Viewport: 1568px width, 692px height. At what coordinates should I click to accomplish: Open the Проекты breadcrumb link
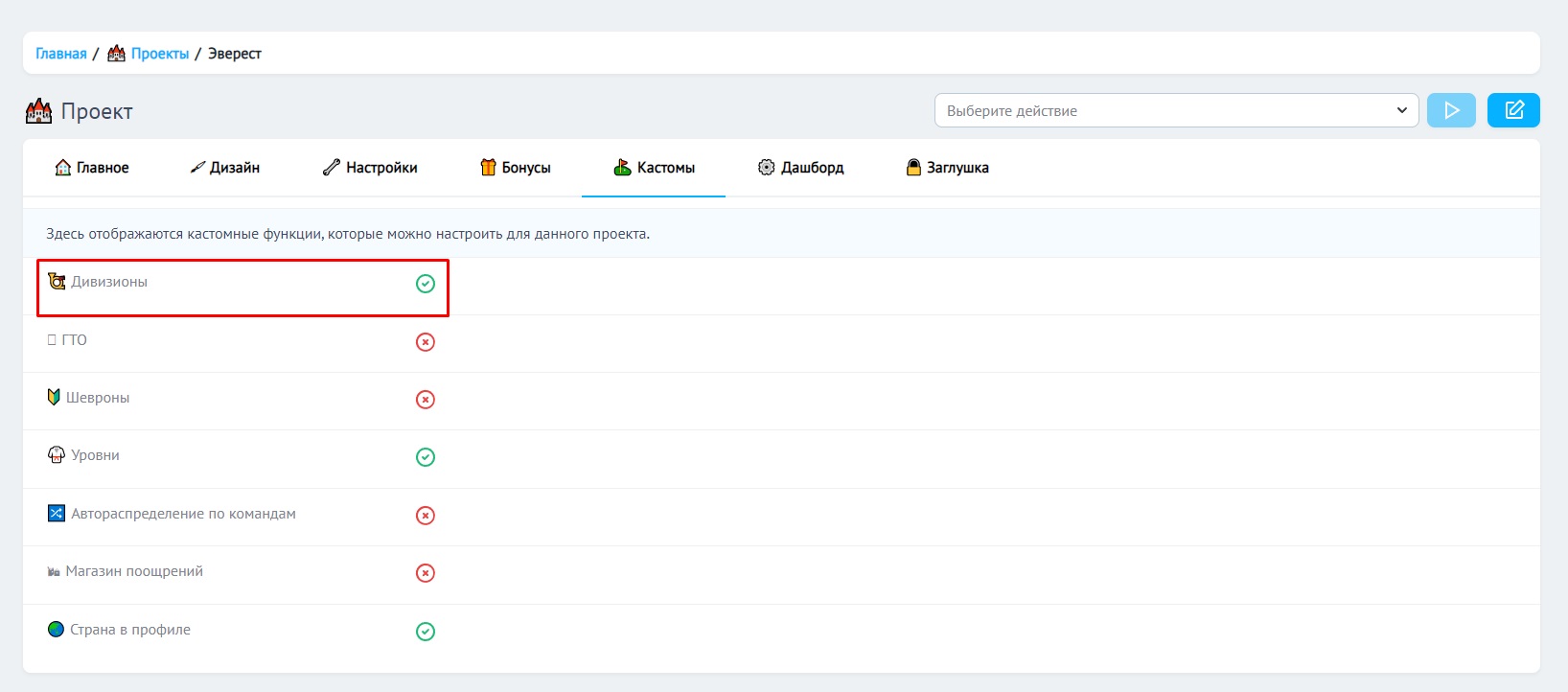click(x=160, y=54)
